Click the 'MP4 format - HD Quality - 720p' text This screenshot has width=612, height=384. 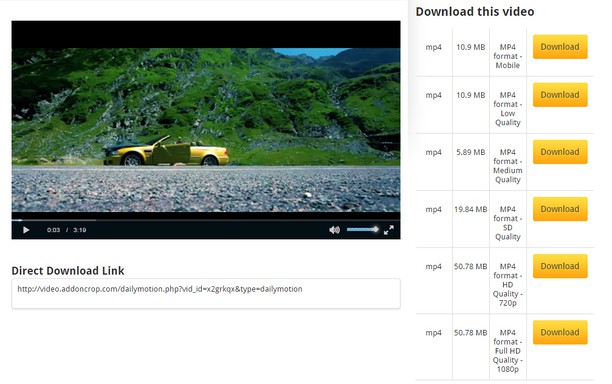(x=507, y=284)
